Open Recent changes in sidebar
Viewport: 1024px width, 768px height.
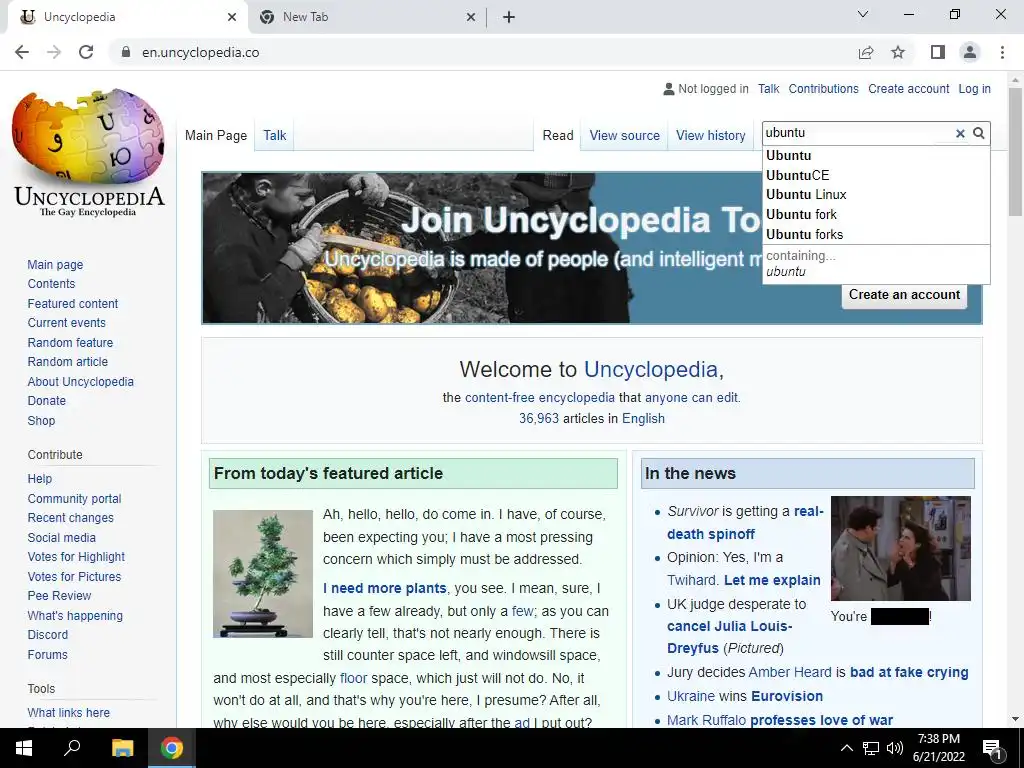[71, 518]
